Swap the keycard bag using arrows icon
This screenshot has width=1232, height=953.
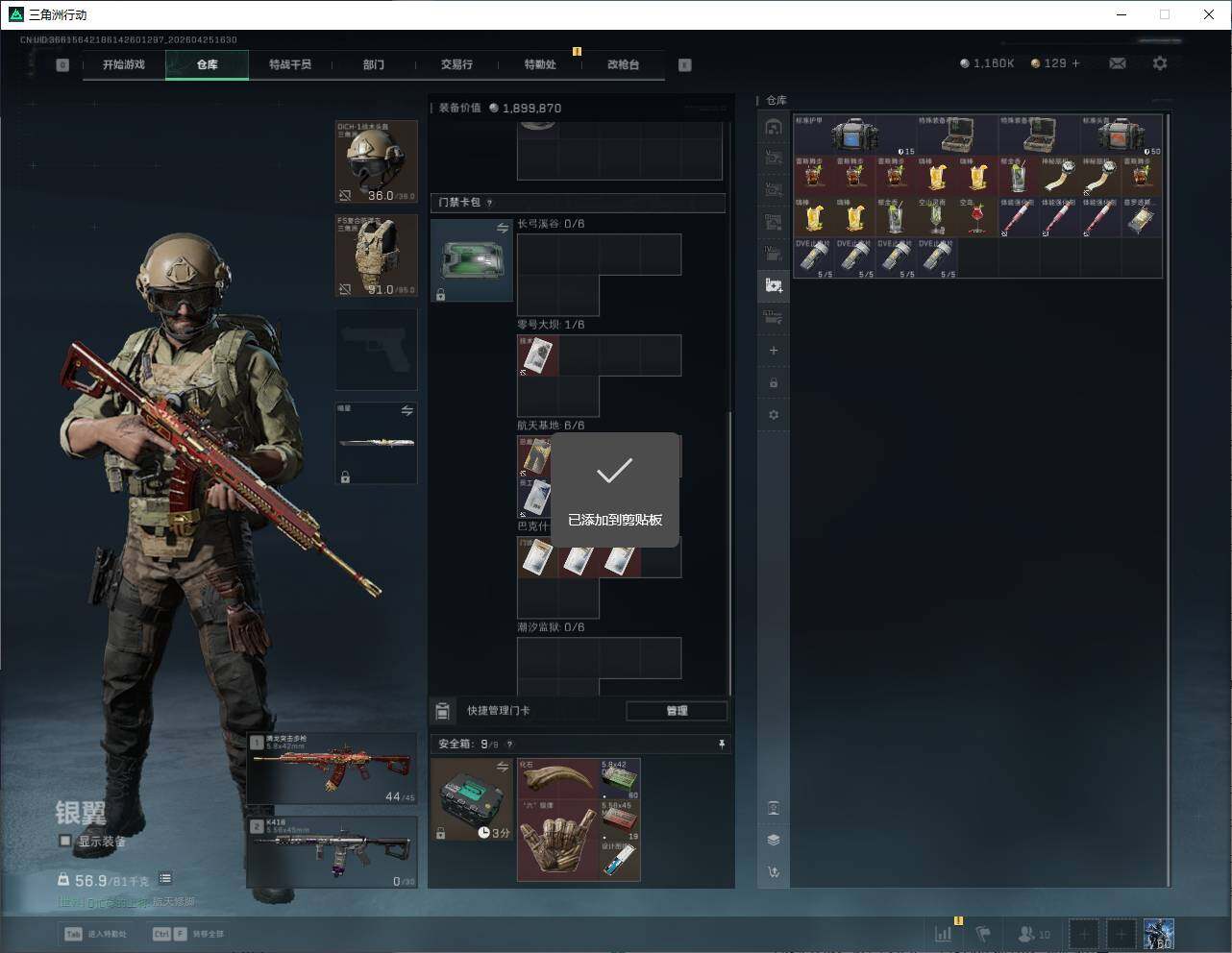(503, 228)
